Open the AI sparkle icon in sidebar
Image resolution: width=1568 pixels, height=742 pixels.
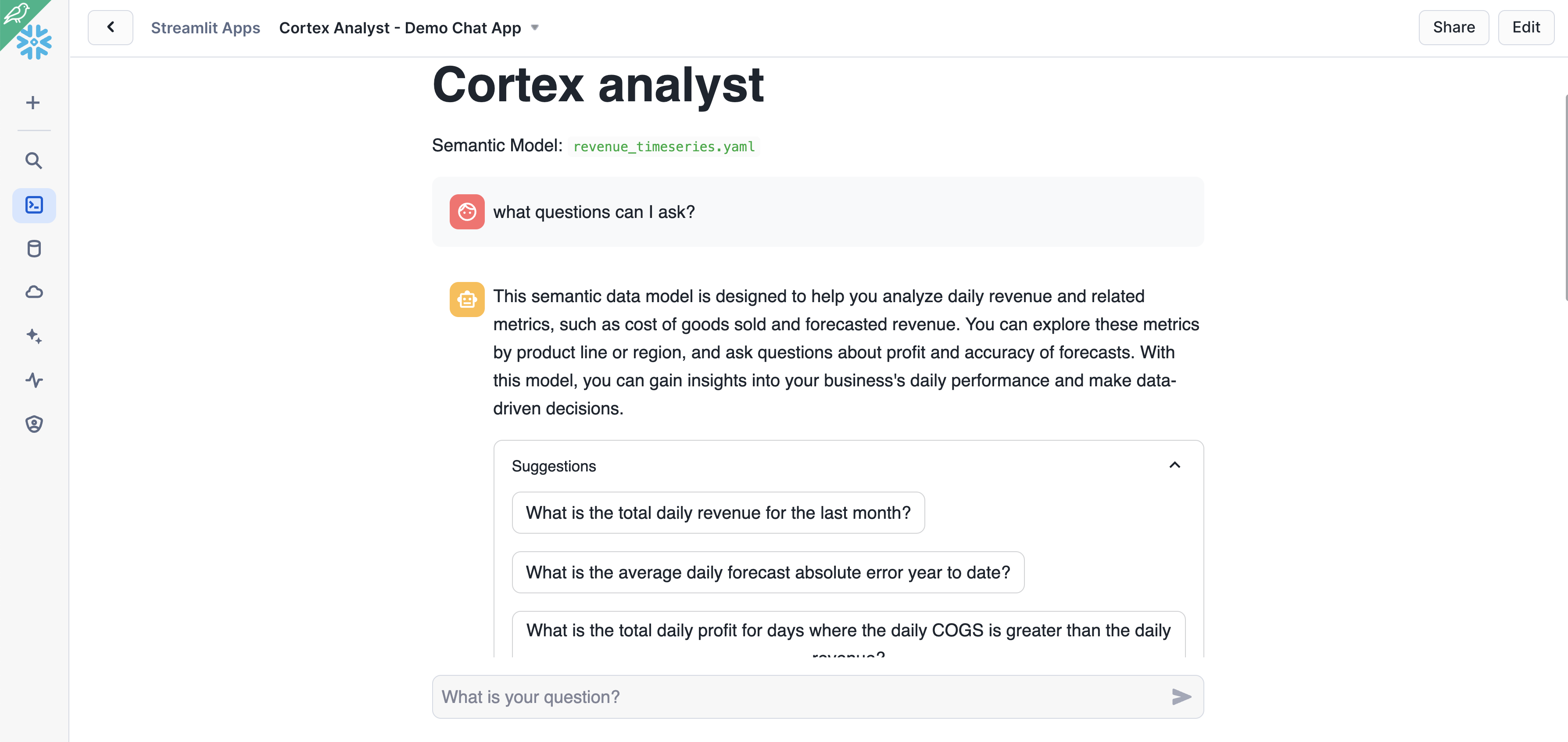click(x=34, y=336)
